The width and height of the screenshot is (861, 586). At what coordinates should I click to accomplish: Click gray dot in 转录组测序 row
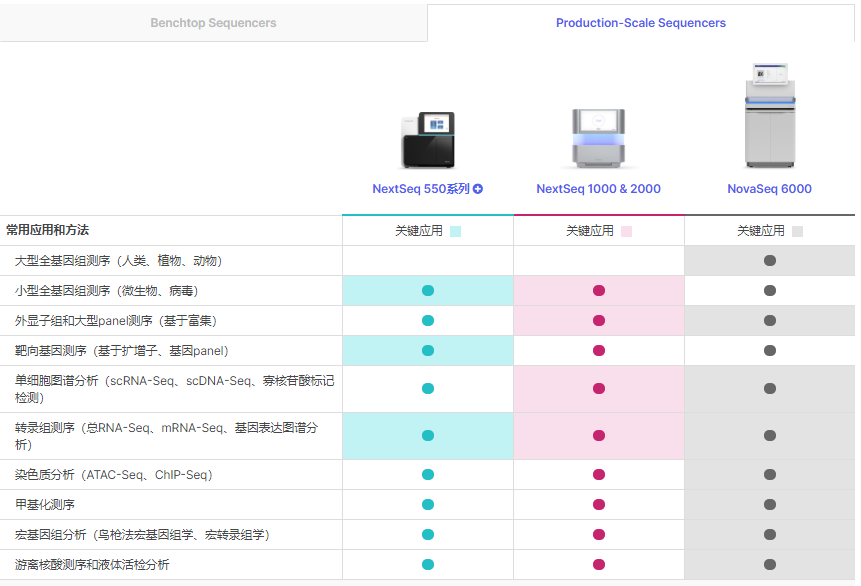coord(770,436)
